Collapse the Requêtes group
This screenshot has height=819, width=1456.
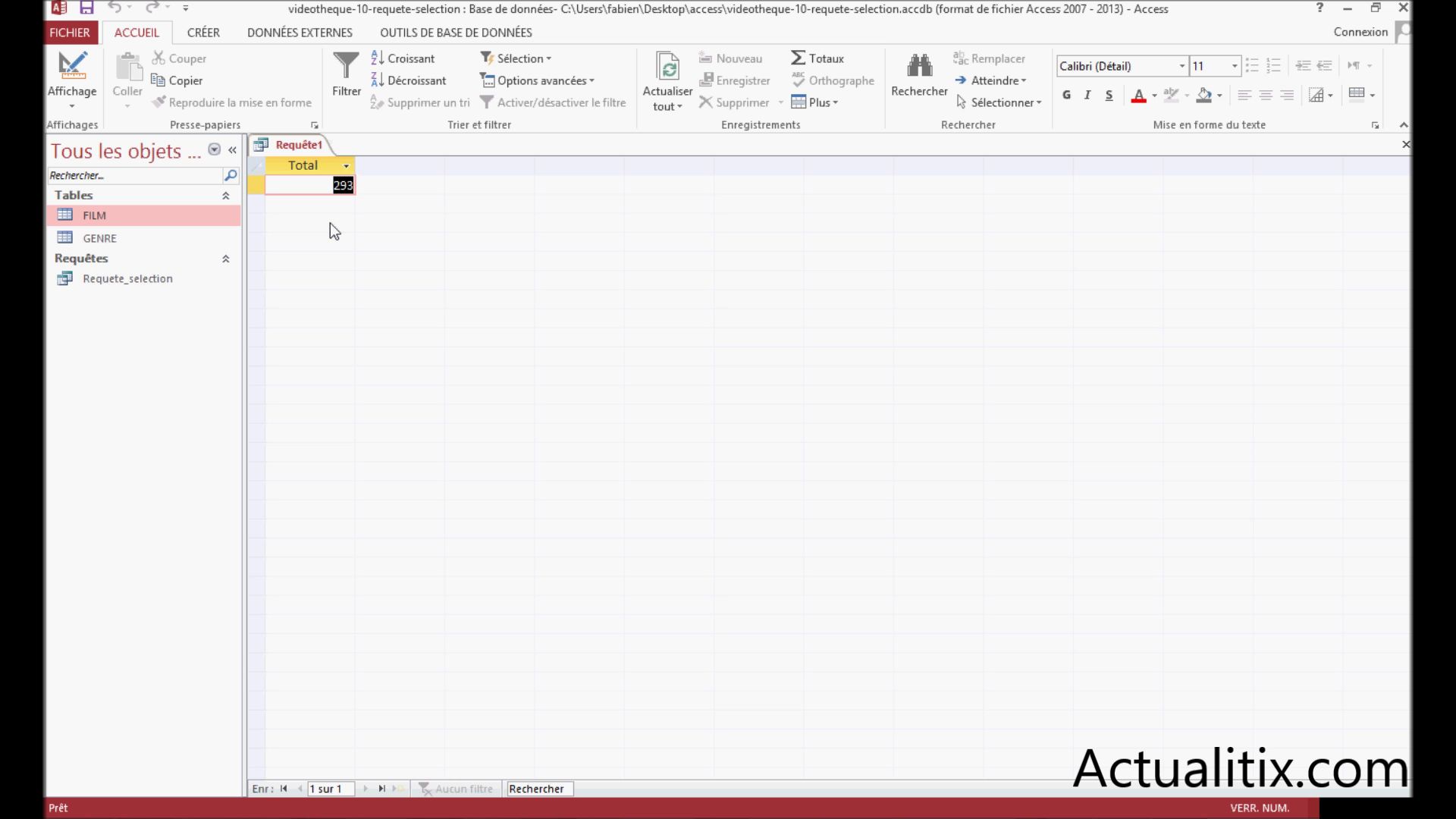coord(225,259)
